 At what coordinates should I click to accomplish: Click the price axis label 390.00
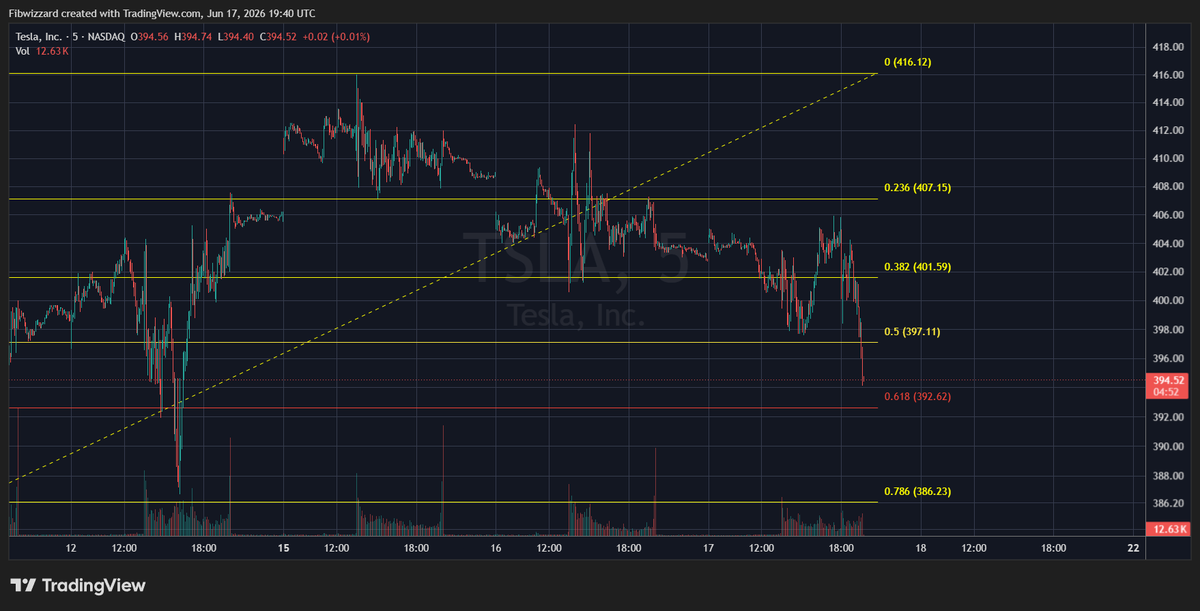tap(1169, 448)
